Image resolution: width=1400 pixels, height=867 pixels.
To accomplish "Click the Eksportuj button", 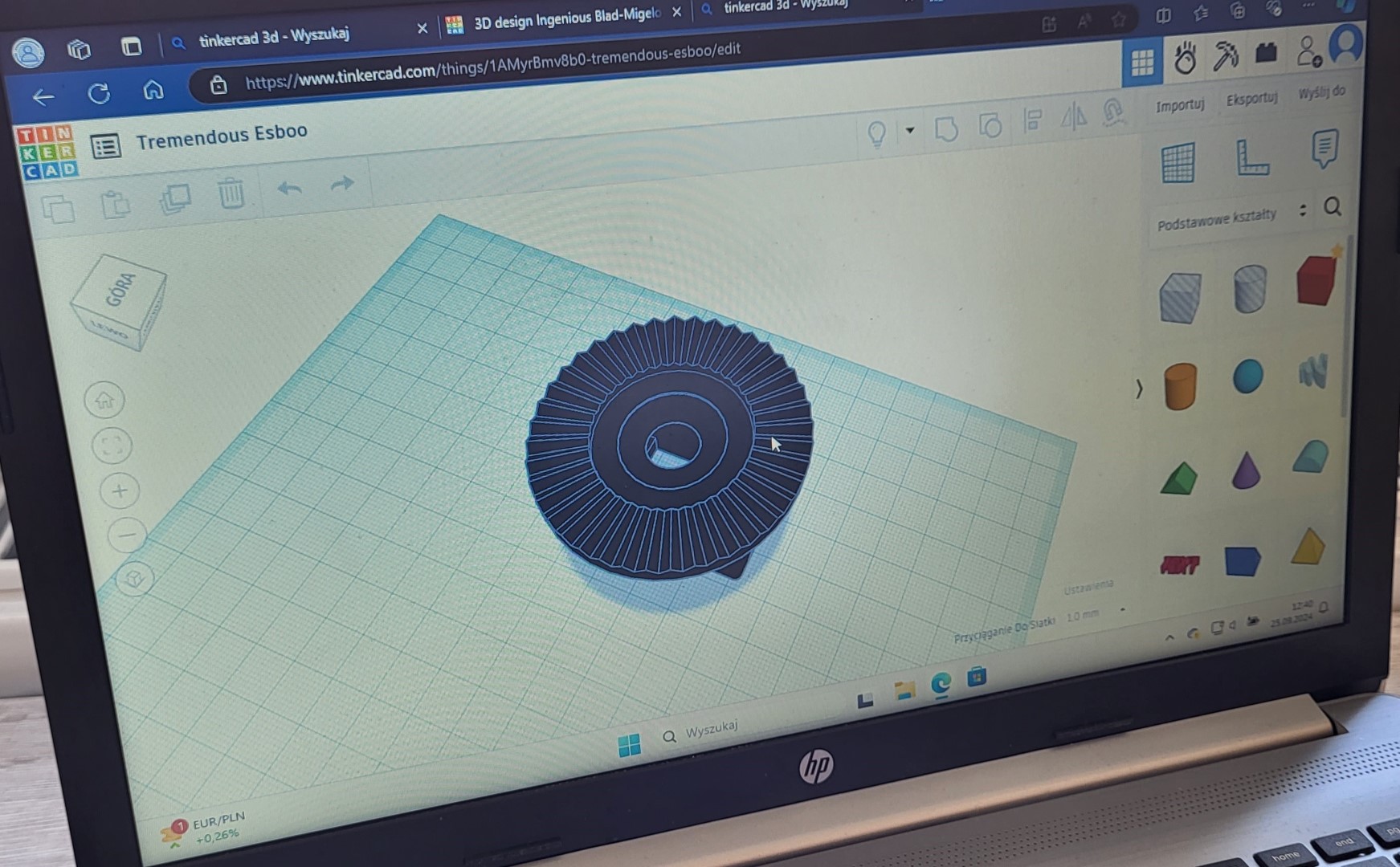I will click(x=1251, y=99).
